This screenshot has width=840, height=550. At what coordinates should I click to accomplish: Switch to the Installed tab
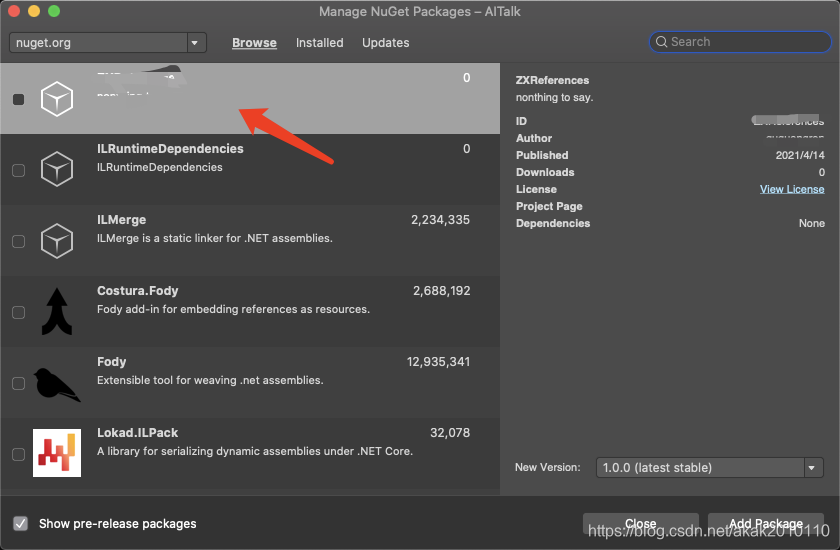[x=320, y=42]
